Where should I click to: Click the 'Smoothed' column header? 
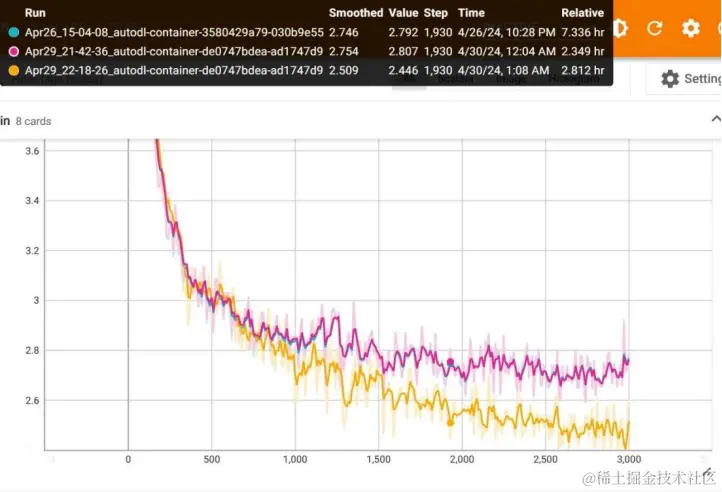[355, 13]
